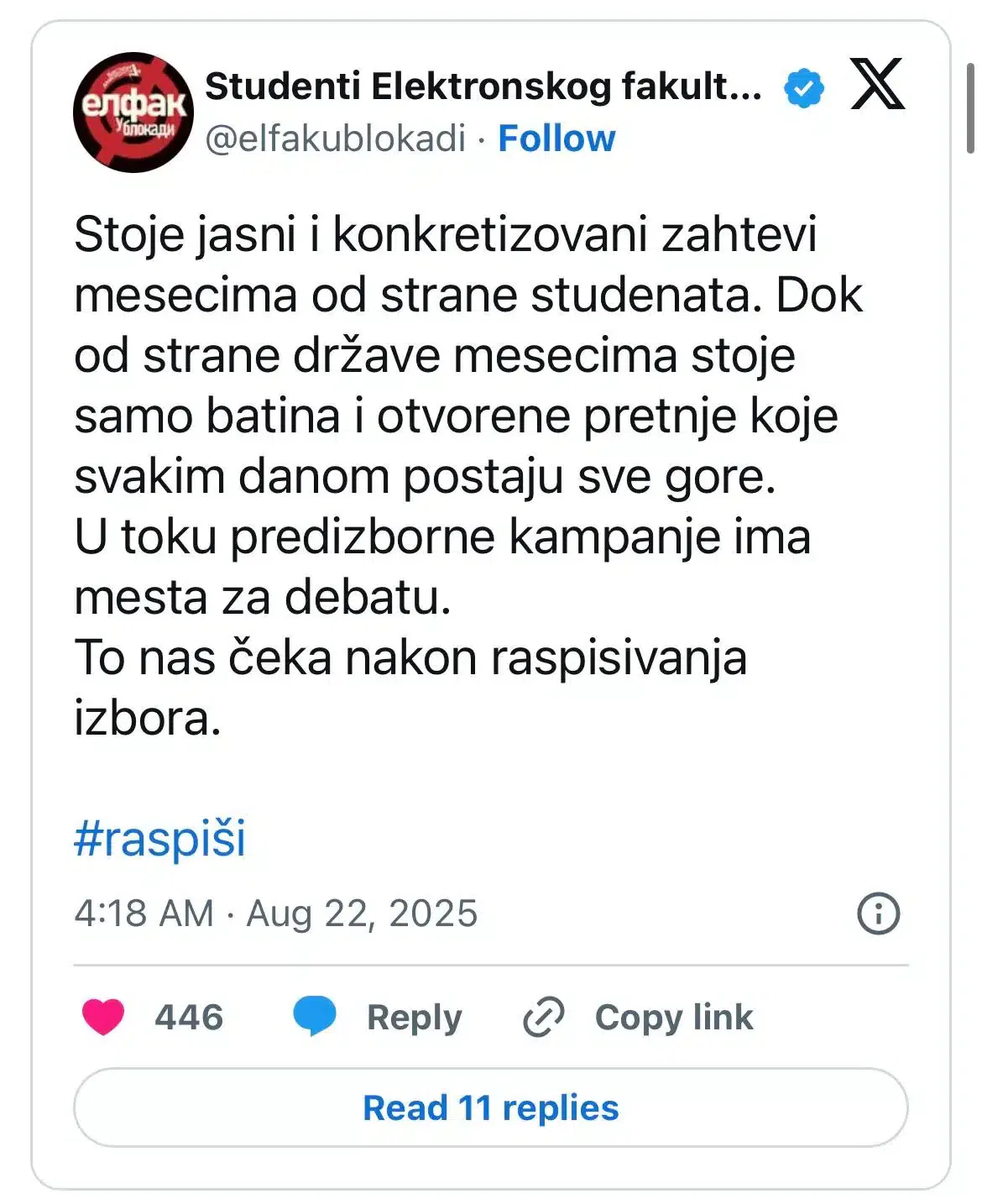Click the scrollbar on the right edge

coord(971,109)
